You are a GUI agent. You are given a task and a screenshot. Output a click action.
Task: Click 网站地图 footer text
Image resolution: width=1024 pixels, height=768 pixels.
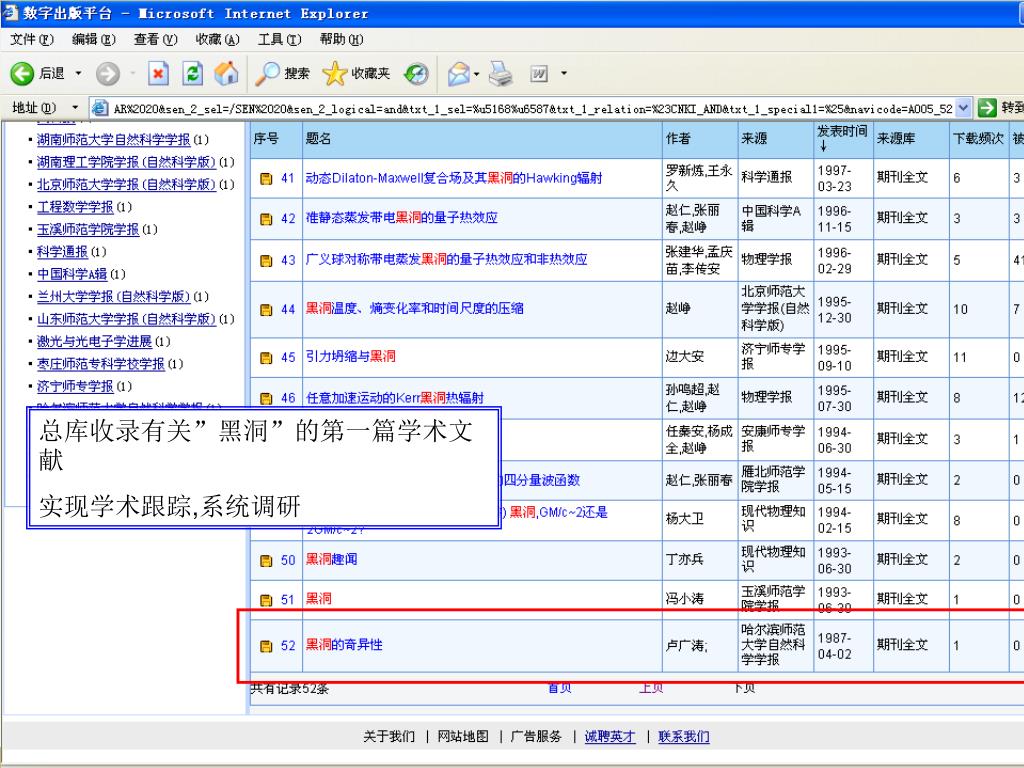point(462,737)
